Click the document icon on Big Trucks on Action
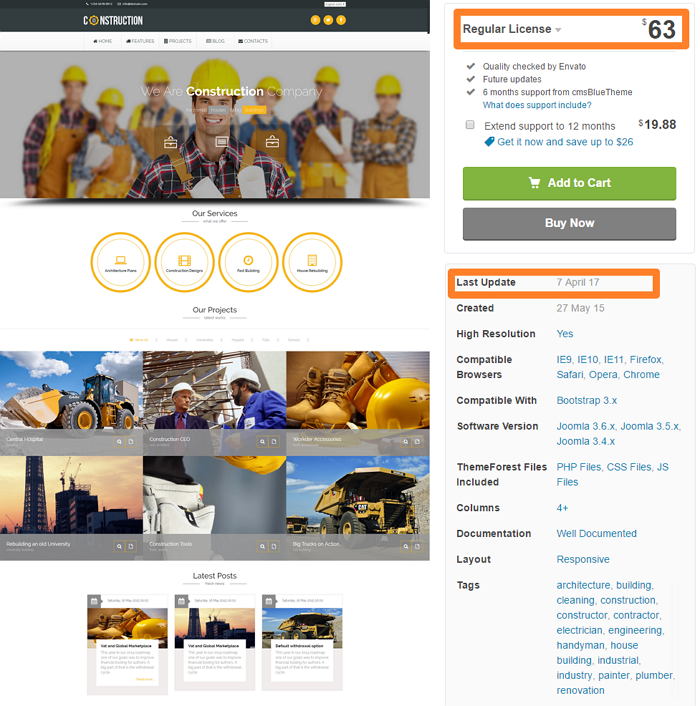The height and width of the screenshot is (706, 700). click(x=417, y=546)
